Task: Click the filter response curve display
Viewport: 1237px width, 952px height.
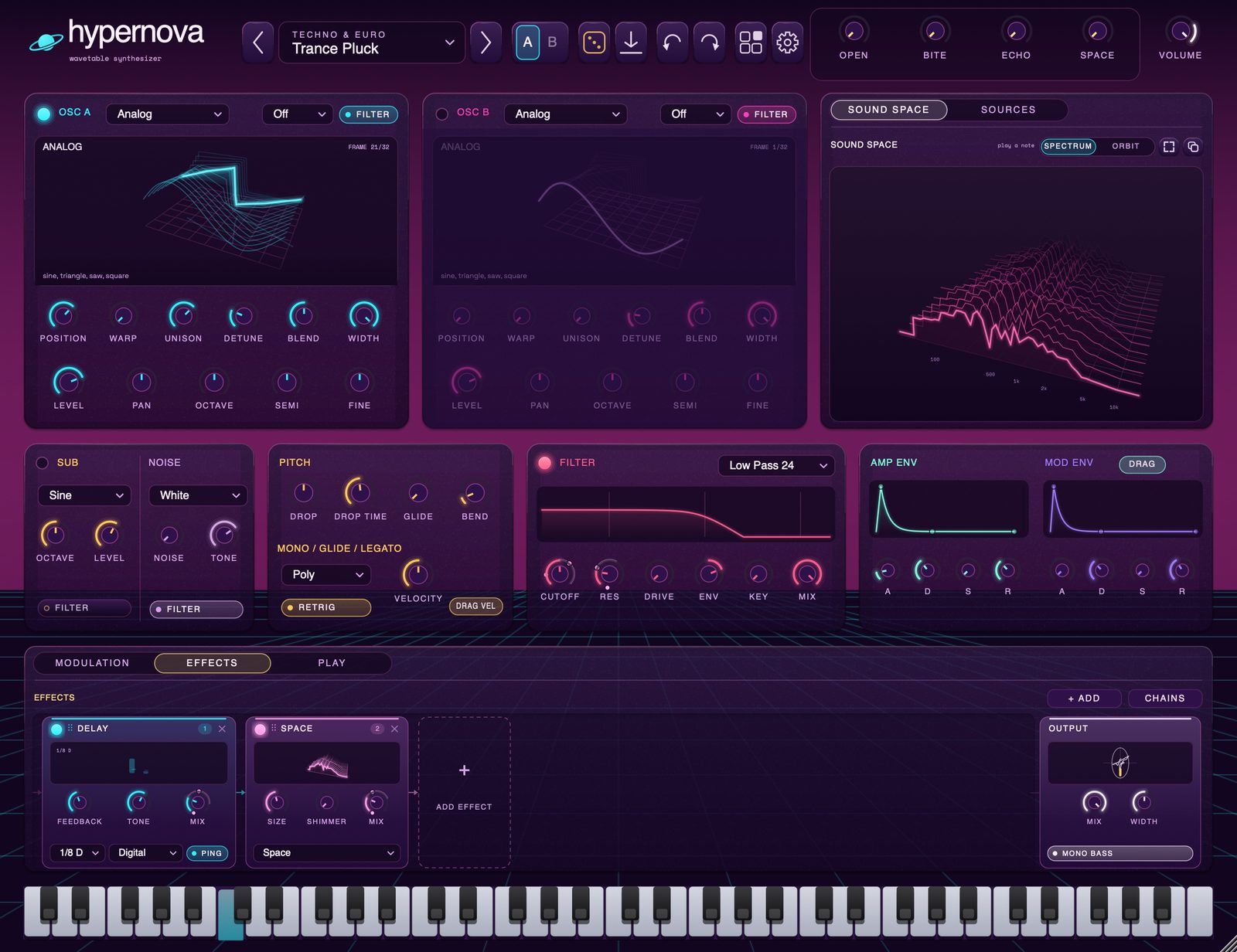Action: tap(686, 514)
